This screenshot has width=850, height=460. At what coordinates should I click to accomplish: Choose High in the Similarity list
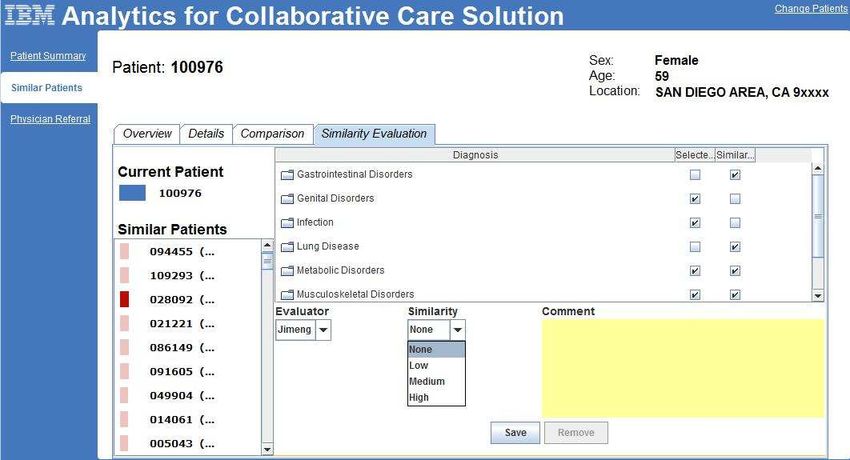(x=436, y=397)
